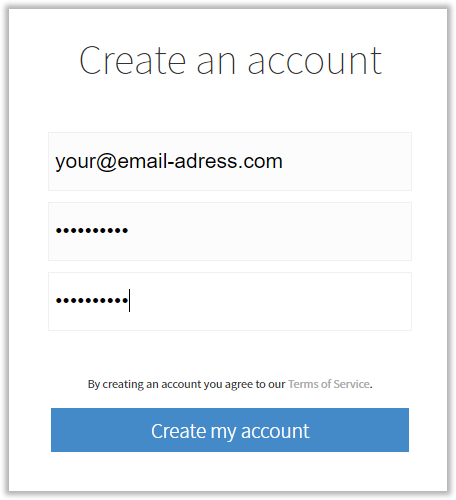Click the Create my account button

click(230, 430)
